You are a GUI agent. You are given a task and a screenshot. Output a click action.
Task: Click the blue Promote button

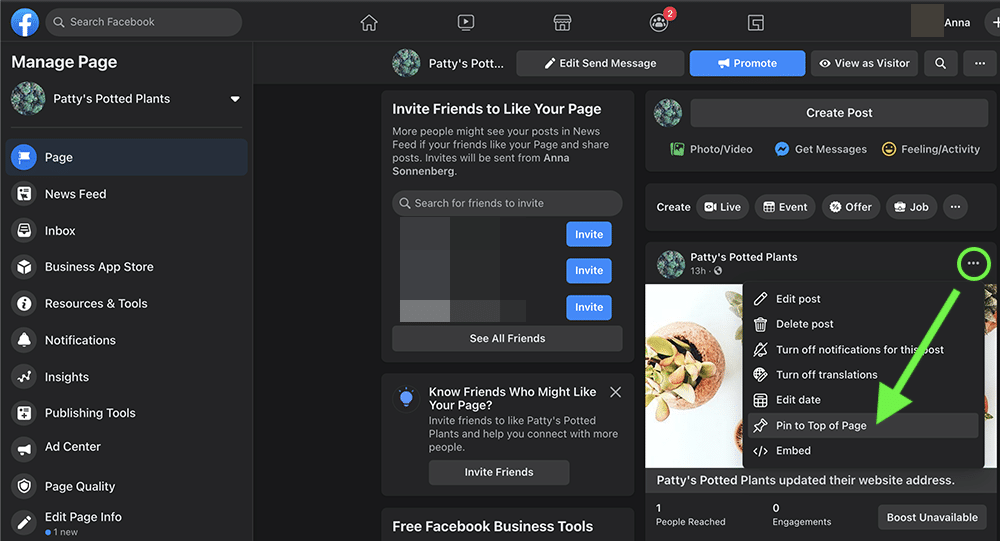(747, 63)
